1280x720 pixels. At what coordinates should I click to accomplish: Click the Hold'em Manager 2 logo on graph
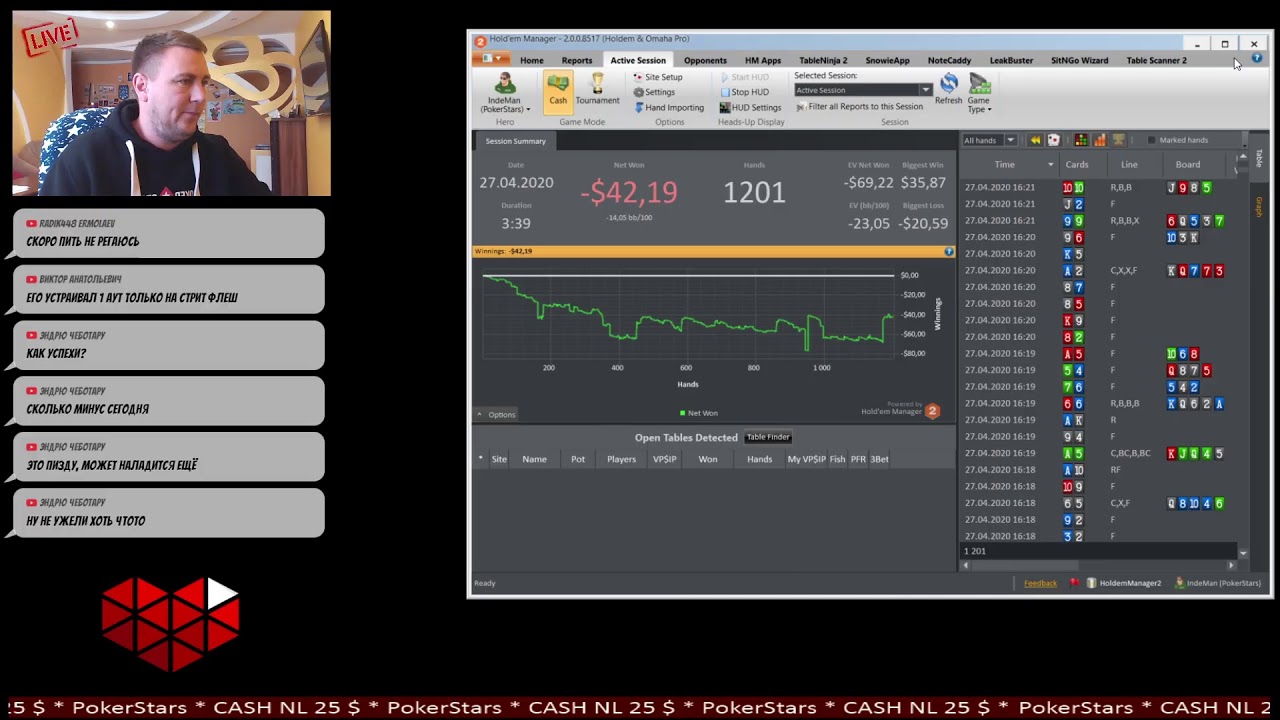[932, 410]
